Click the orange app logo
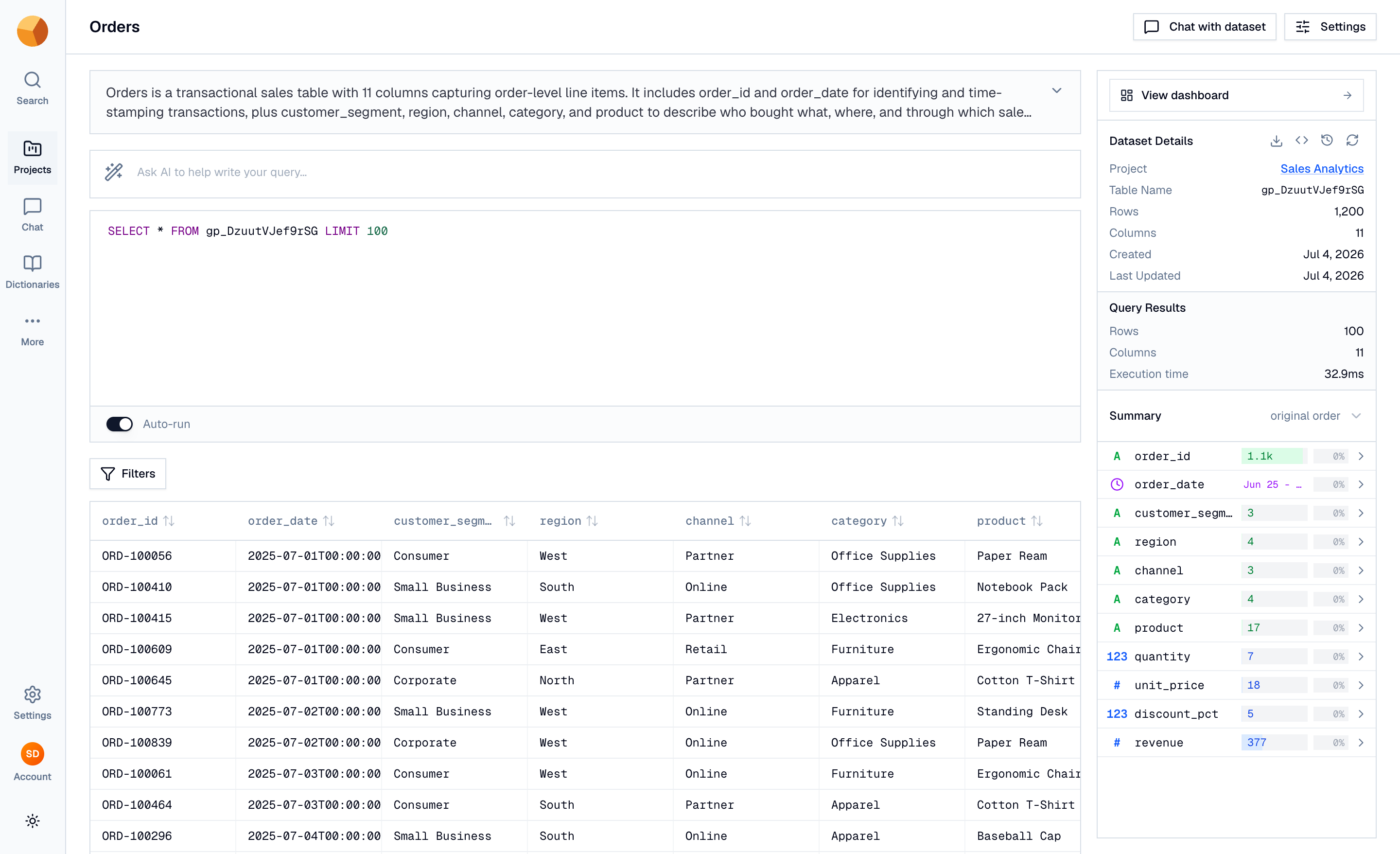 [x=33, y=31]
